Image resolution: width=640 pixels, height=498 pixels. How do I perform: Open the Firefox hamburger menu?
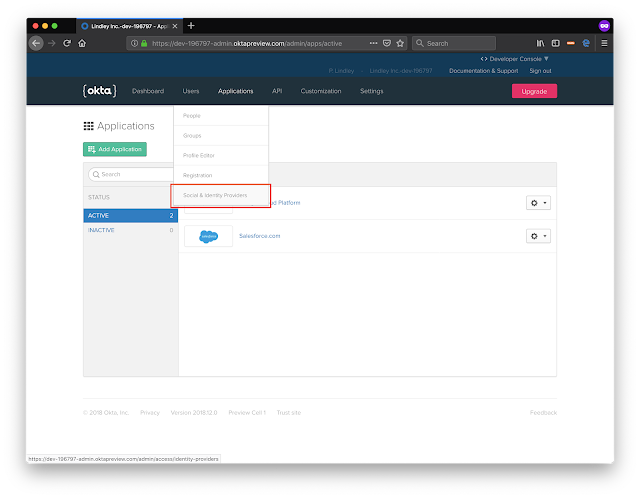pyautogui.click(x=604, y=43)
